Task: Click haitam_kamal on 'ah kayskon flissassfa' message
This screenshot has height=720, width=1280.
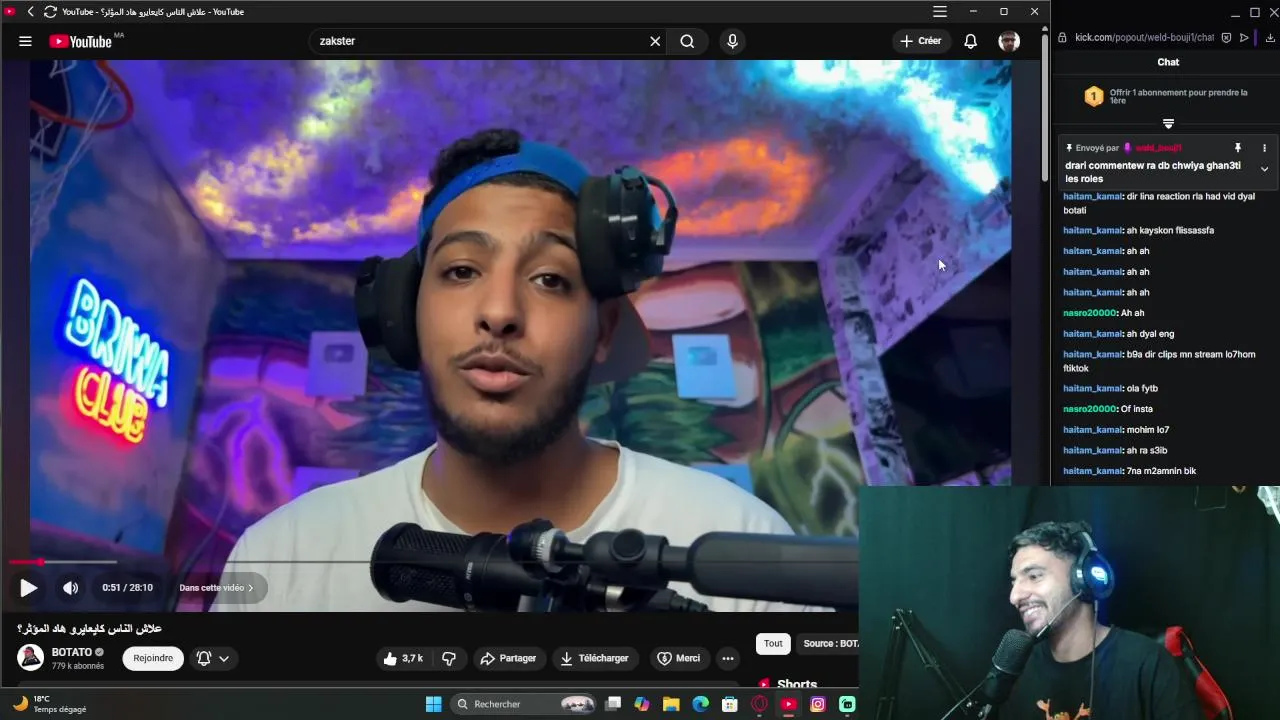Action: click(x=1093, y=230)
